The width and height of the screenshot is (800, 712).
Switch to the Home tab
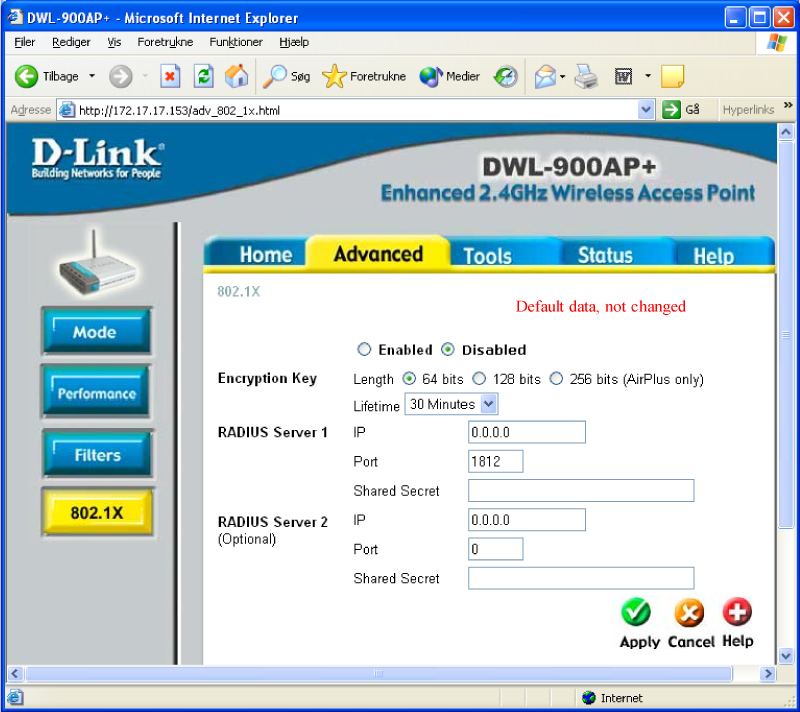[x=257, y=253]
